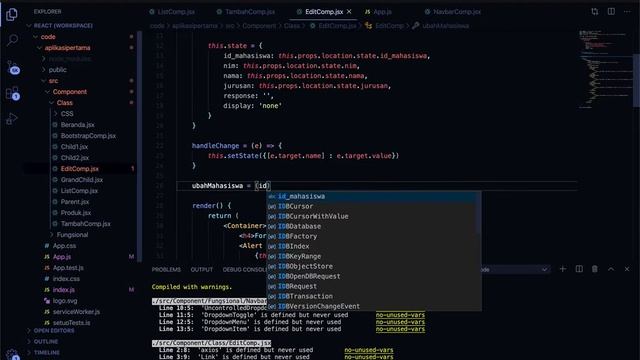Screen dimensions: 640x360
Task: Open GrandChild.jsx file
Action: 82,180
